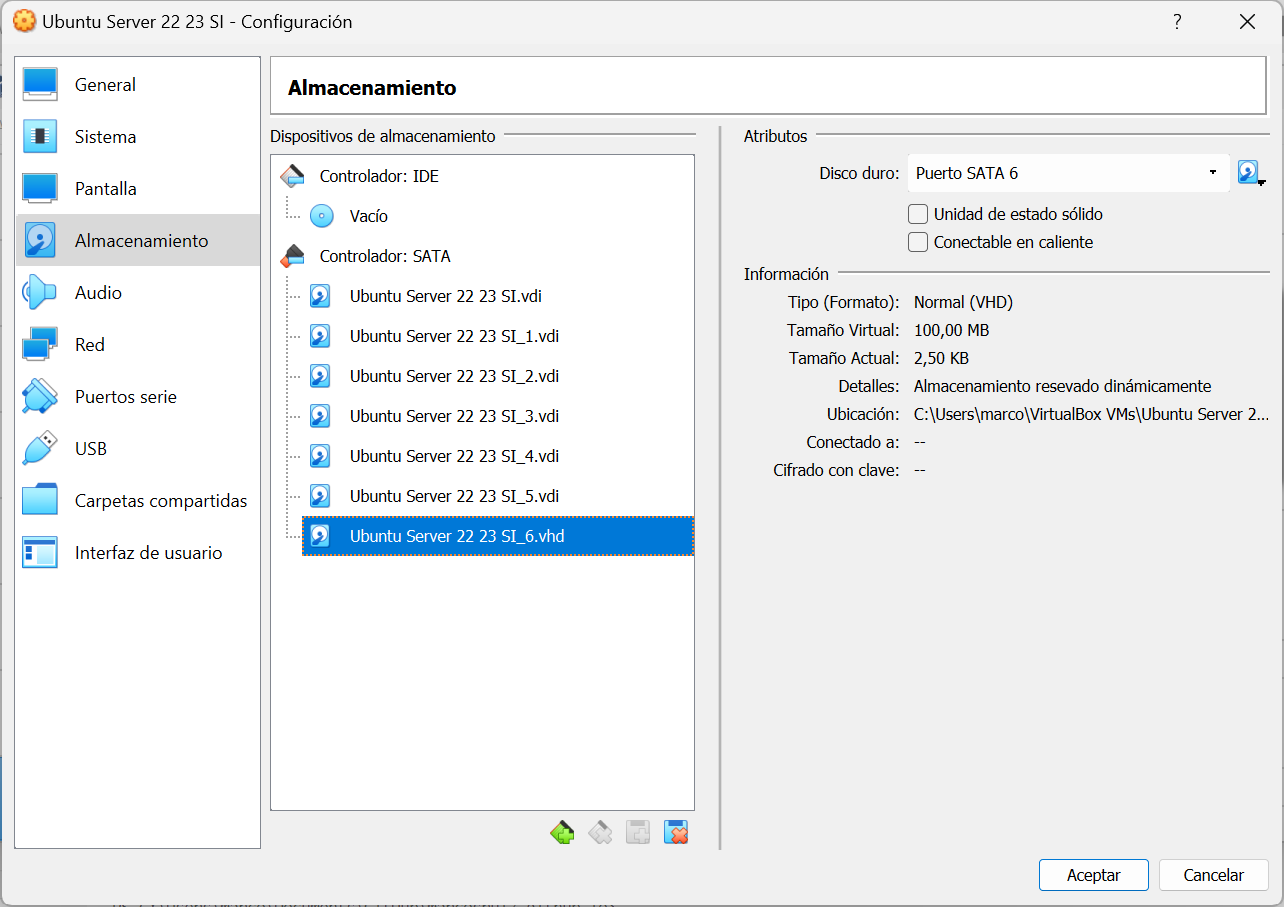Click the USB plug icon
The image size is (1284, 907).
[x=40, y=449]
